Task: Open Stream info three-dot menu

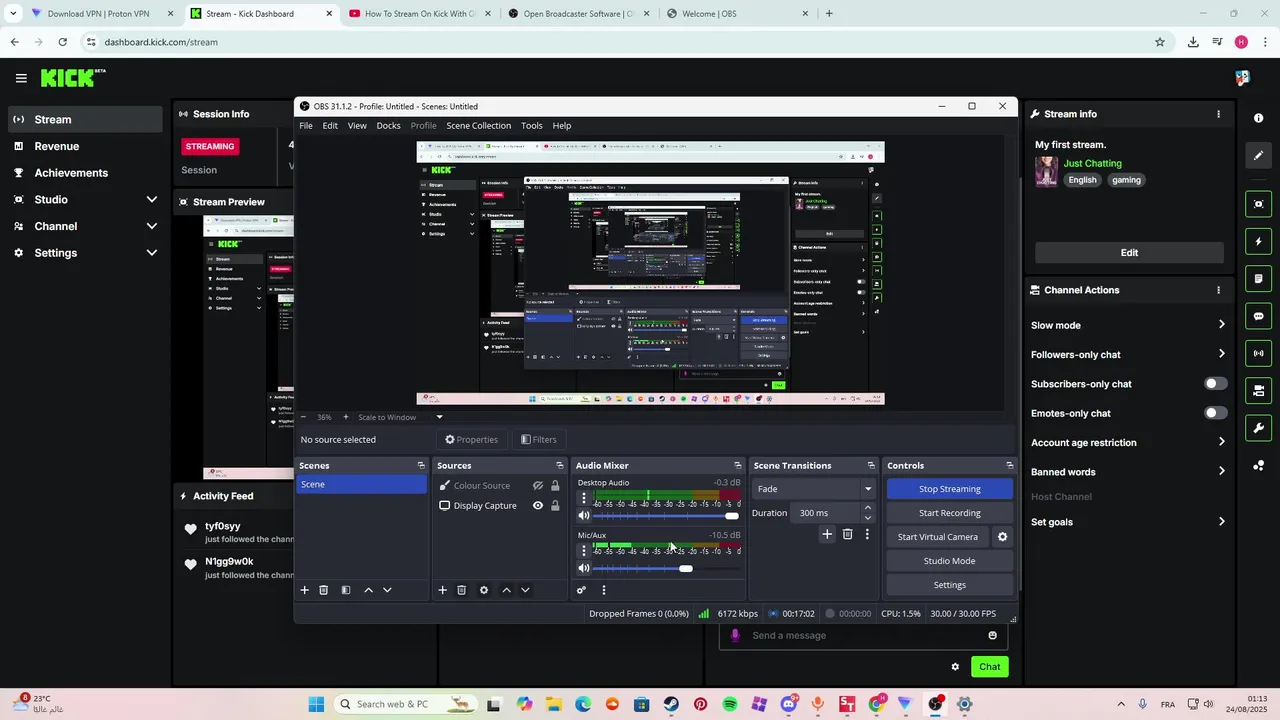Action: [1218, 114]
